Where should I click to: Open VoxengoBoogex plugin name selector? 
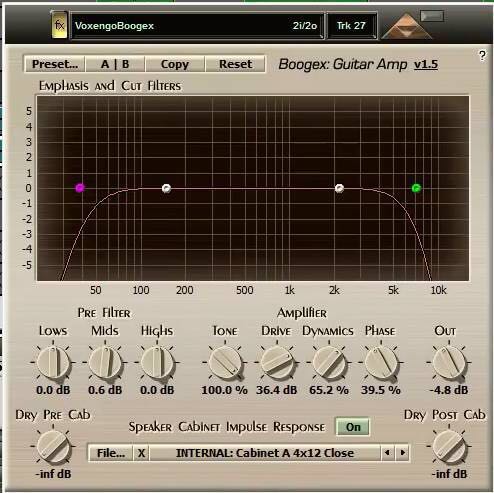[197, 26]
